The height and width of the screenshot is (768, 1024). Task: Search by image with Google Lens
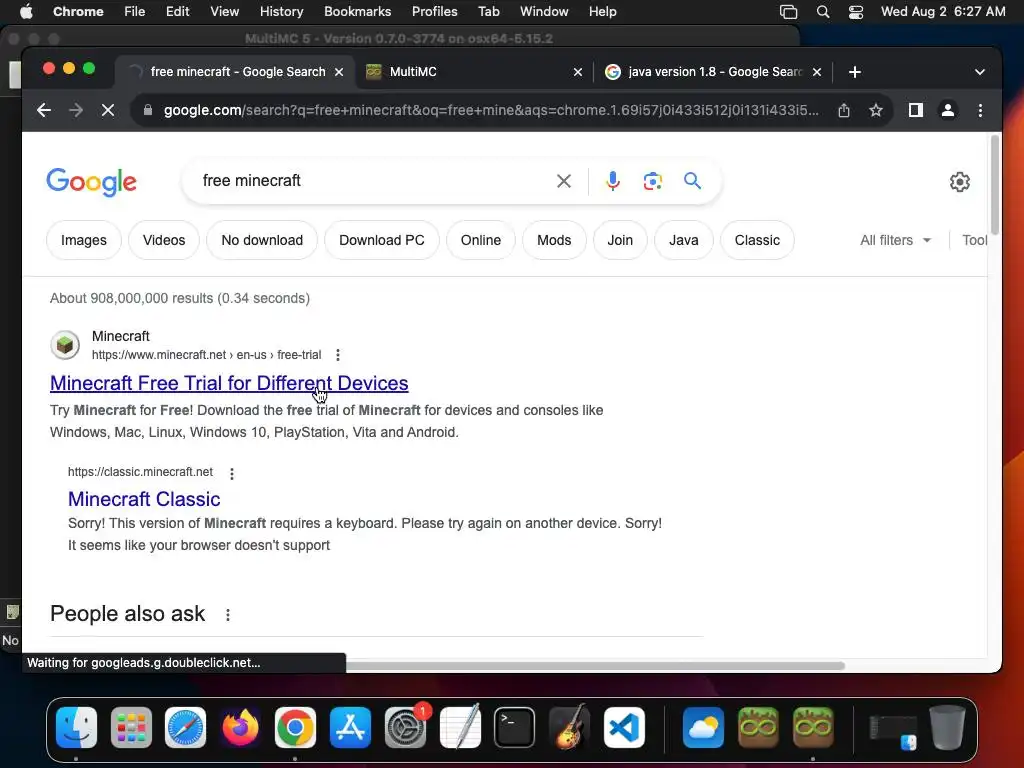click(x=652, y=181)
